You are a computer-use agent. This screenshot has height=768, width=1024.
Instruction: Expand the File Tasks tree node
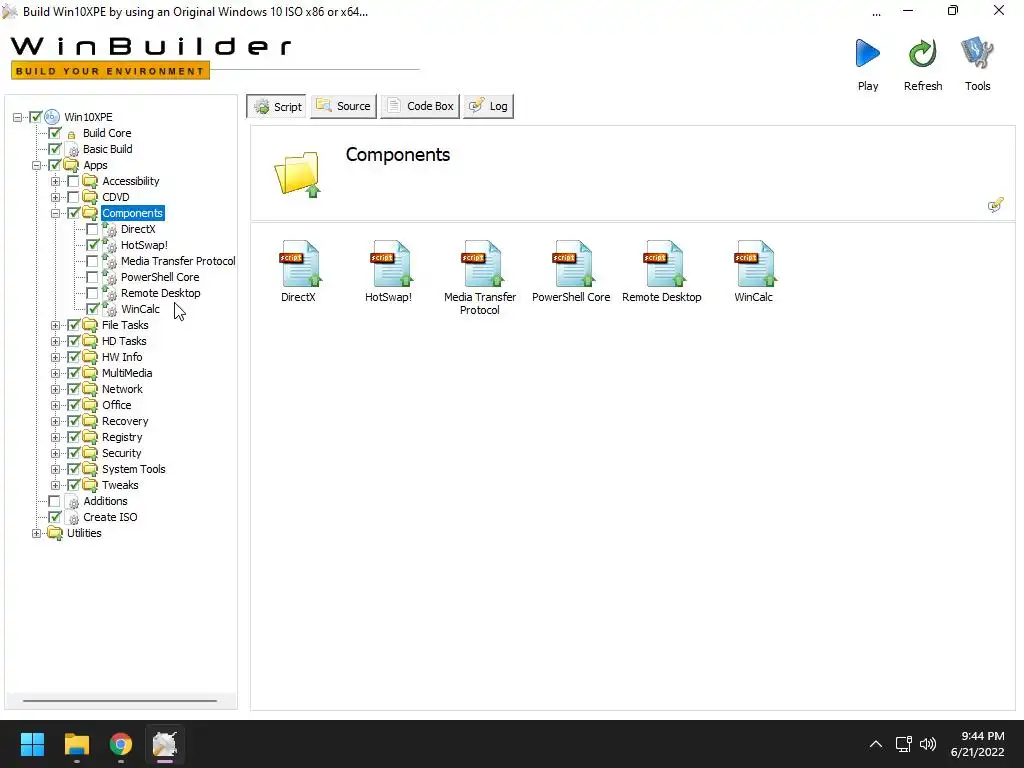[56, 325]
